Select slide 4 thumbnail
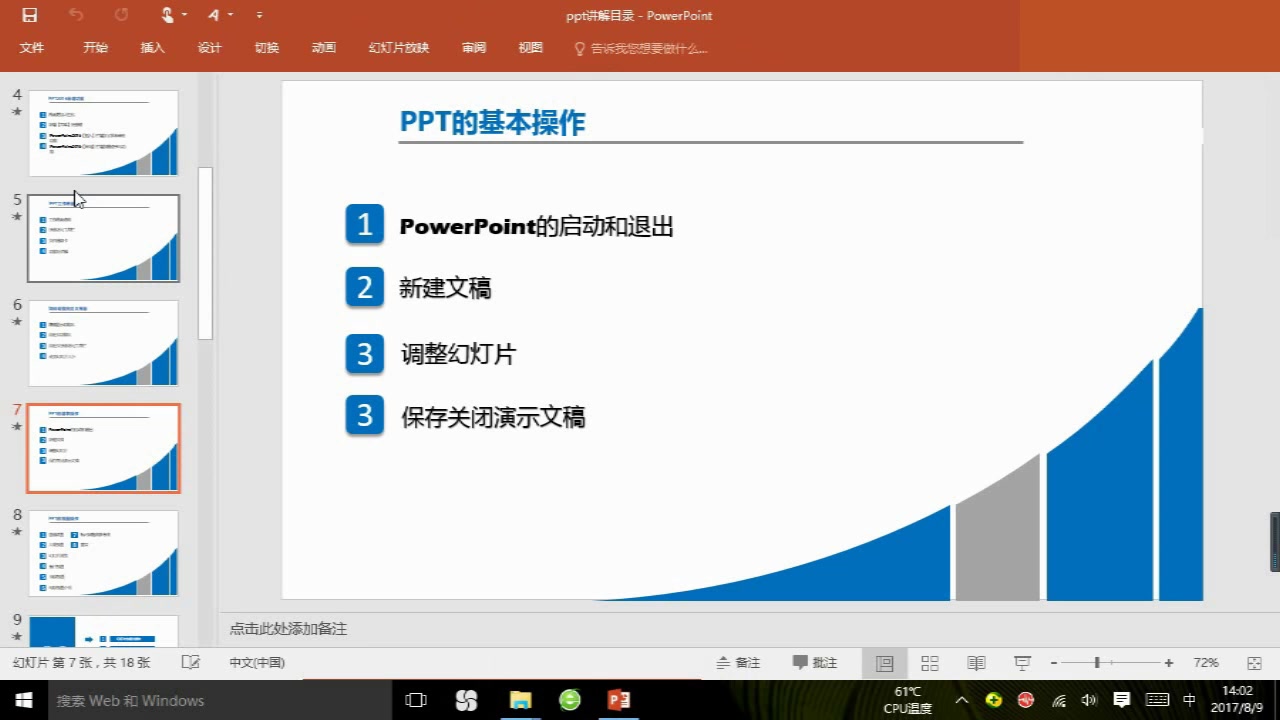The width and height of the screenshot is (1280, 720). 104,133
